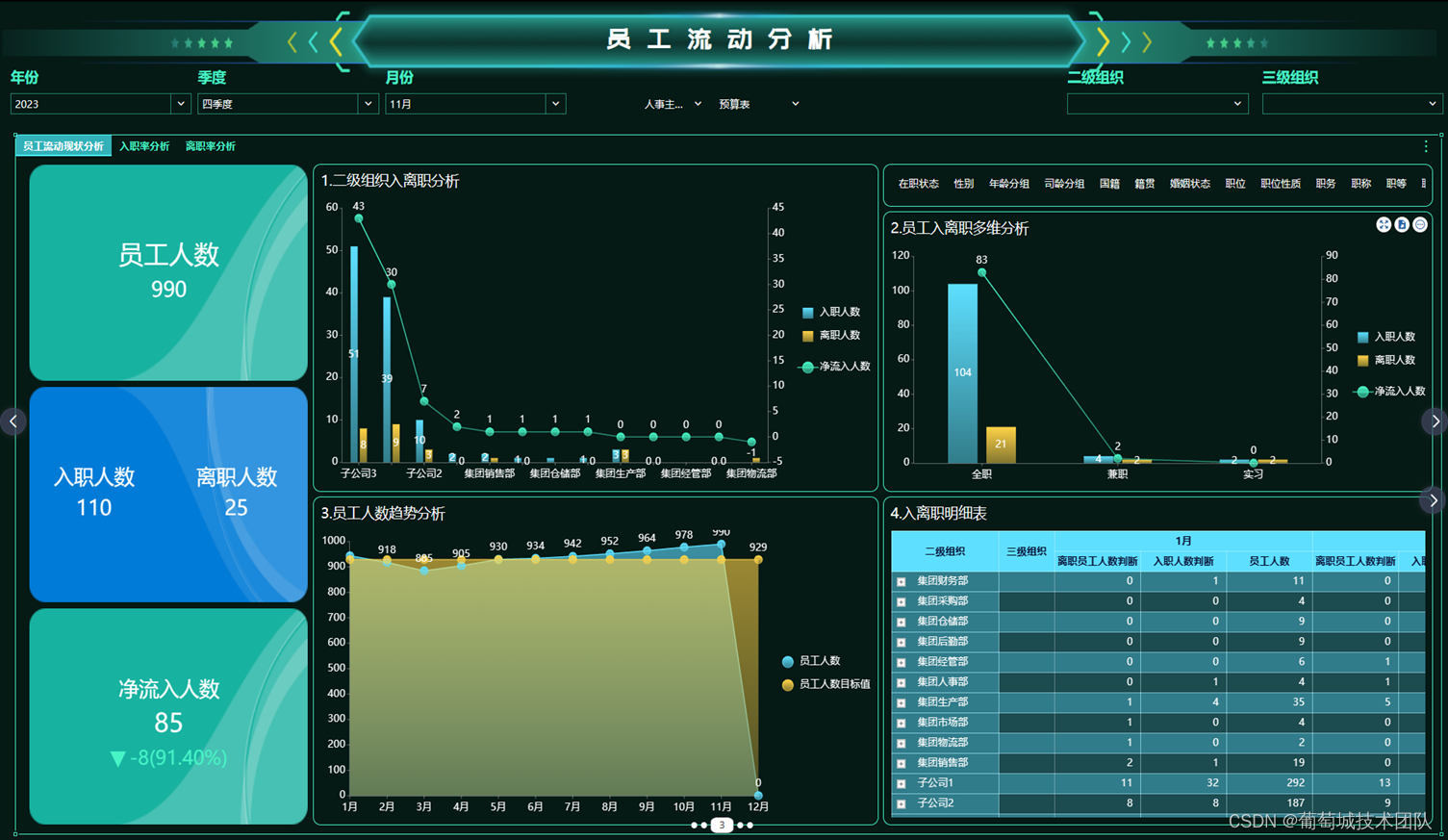Expand the 集团后勤部 row plus icon
Screen dimensions: 1448x840
point(902,642)
